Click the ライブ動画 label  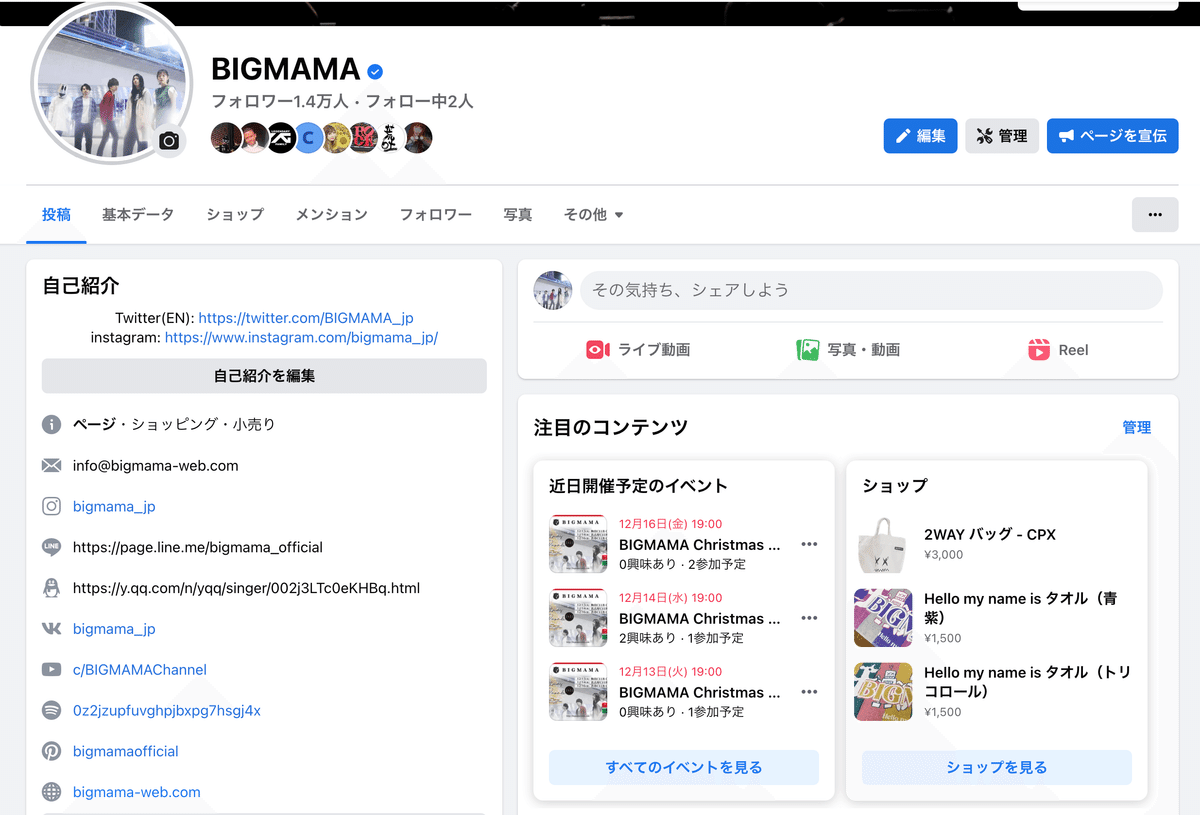(654, 350)
